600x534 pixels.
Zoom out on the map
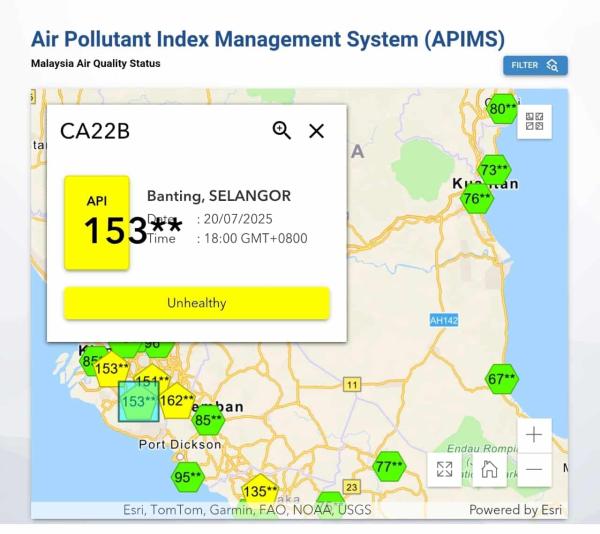click(x=535, y=470)
